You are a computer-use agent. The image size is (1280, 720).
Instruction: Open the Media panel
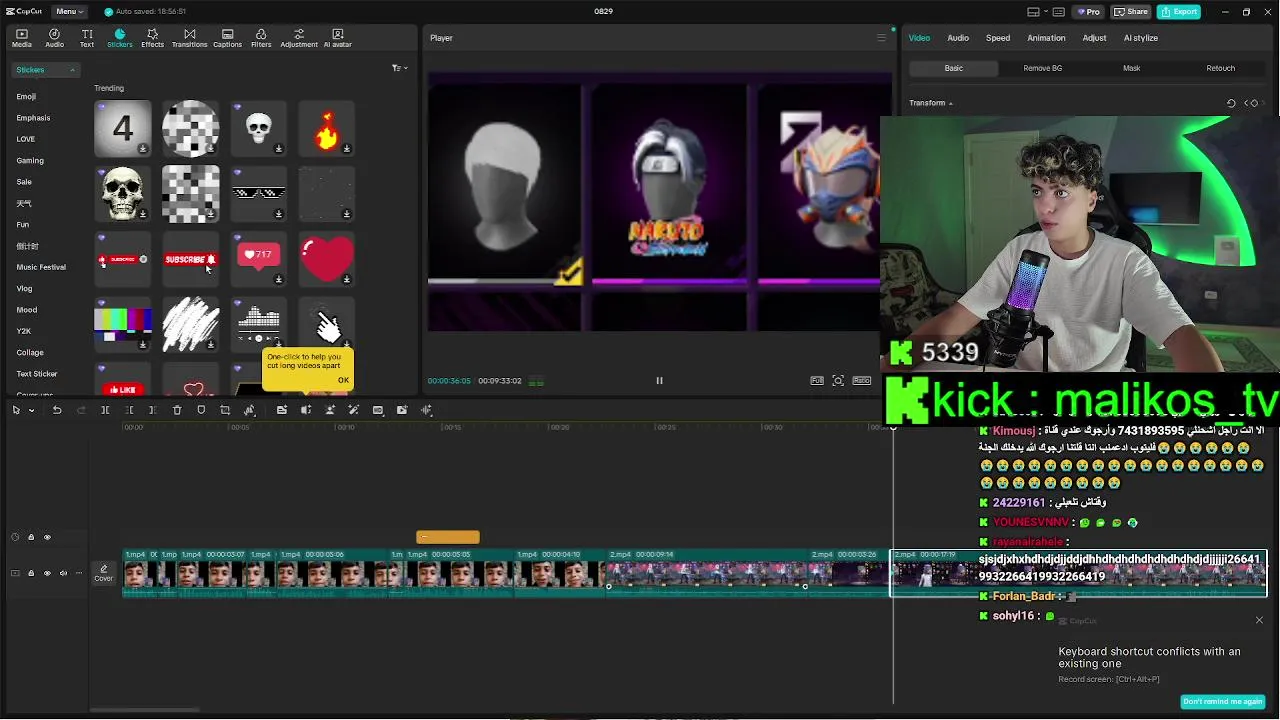tap(21, 38)
